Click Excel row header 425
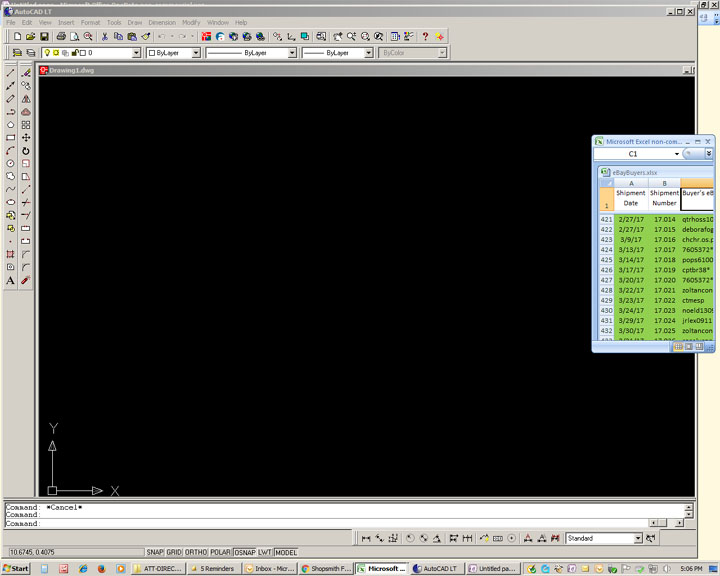Viewport: 720px width, 576px height. coord(606,260)
